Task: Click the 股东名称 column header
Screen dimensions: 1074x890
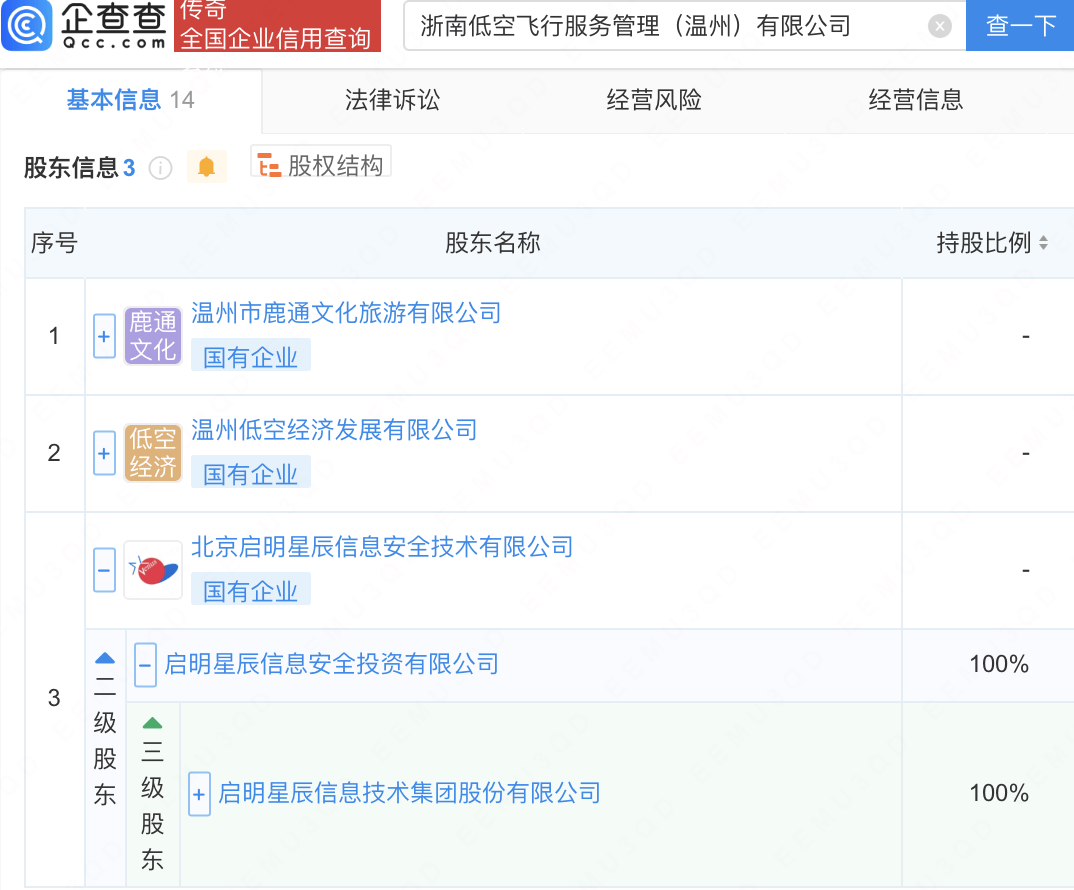Action: click(492, 243)
